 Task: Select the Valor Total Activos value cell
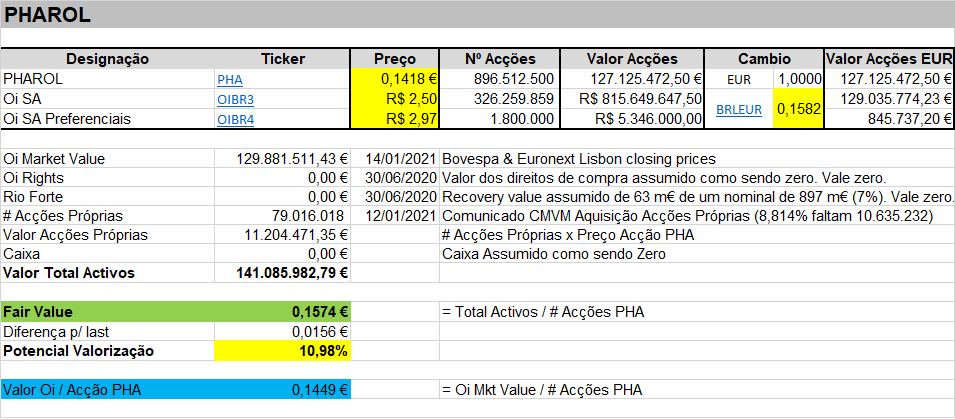coord(283,273)
